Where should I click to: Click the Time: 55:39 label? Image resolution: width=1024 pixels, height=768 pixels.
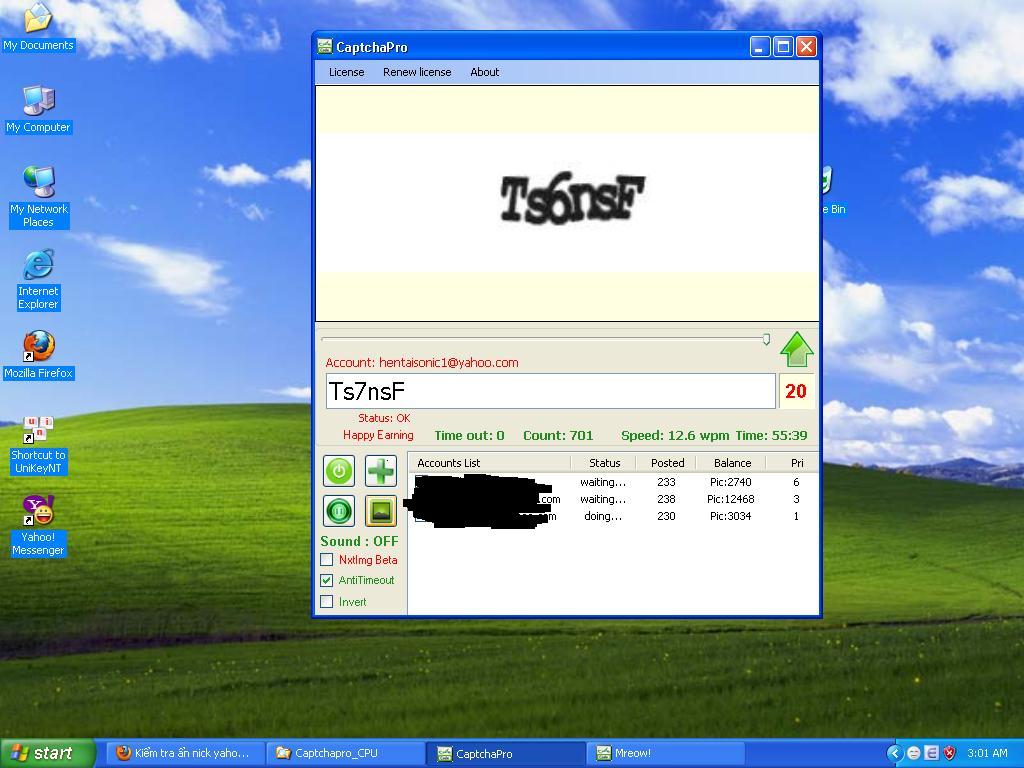tap(771, 436)
